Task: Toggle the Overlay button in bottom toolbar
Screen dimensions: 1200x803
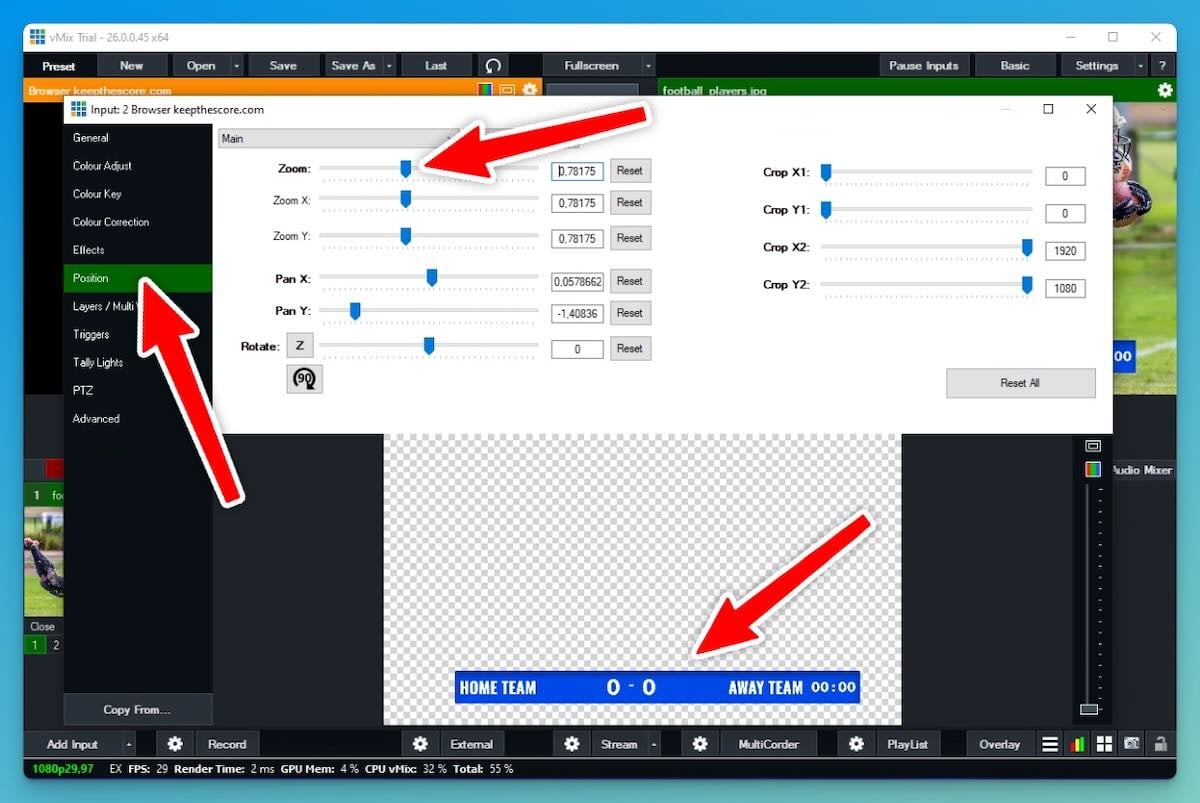Action: (1000, 744)
